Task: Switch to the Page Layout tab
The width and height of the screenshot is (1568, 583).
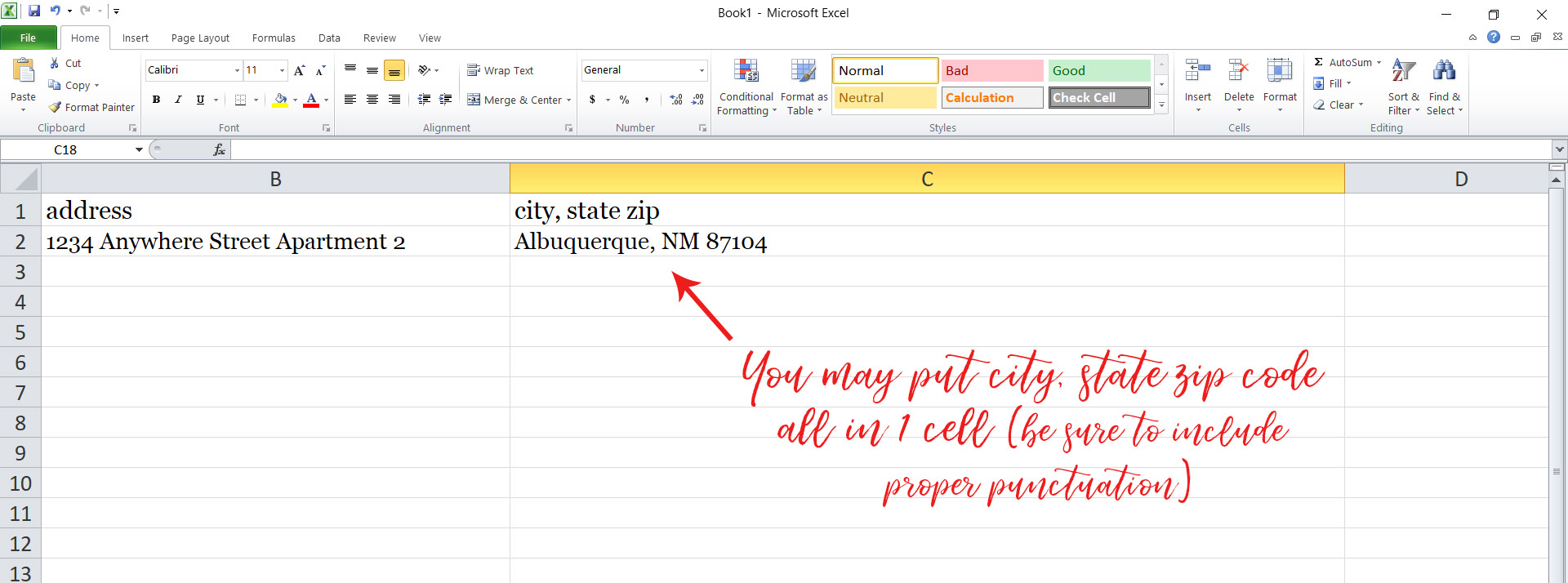Action: pos(200,38)
